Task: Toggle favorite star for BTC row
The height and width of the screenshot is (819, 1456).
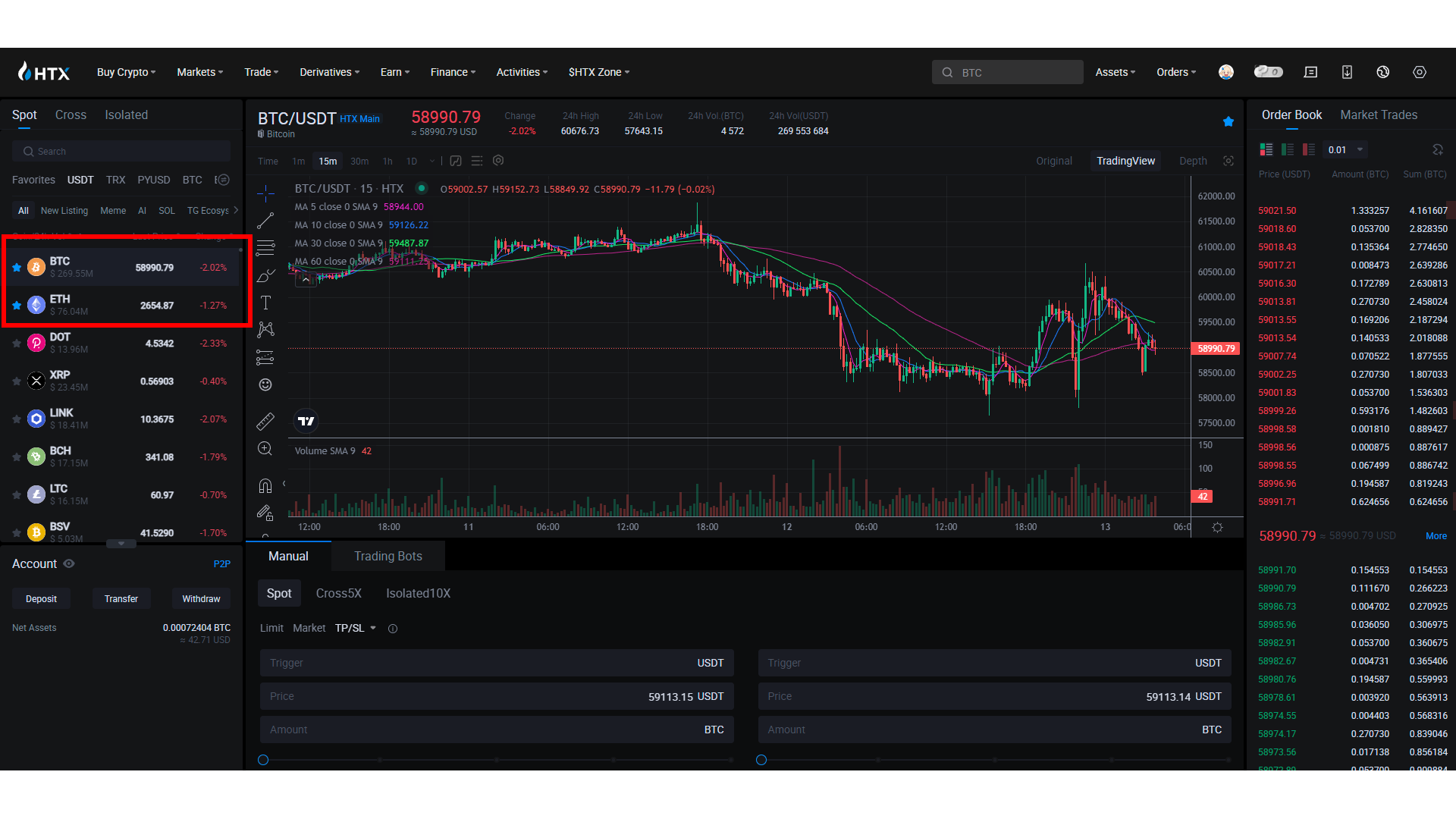Action: tap(17, 268)
